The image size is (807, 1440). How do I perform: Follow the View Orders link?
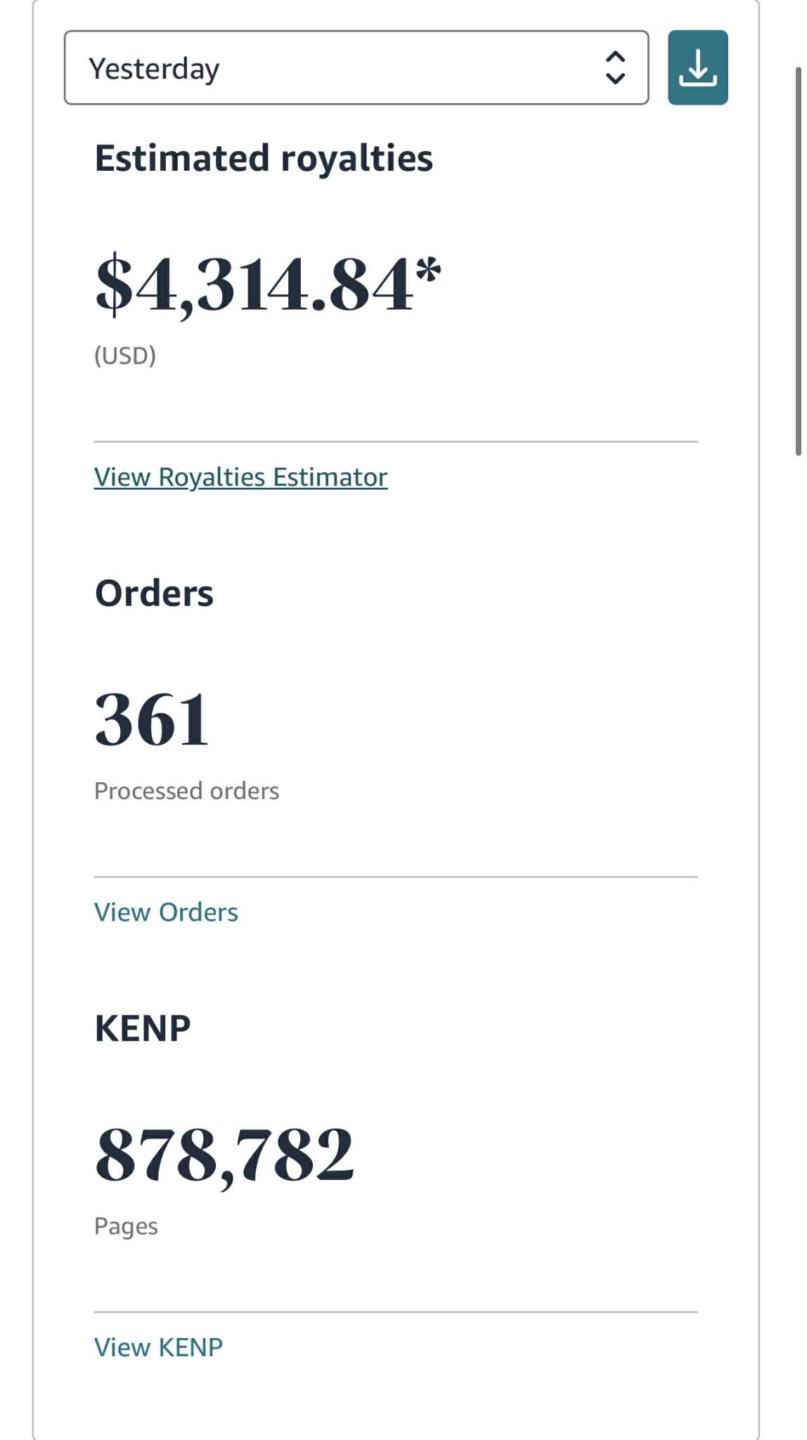point(166,912)
